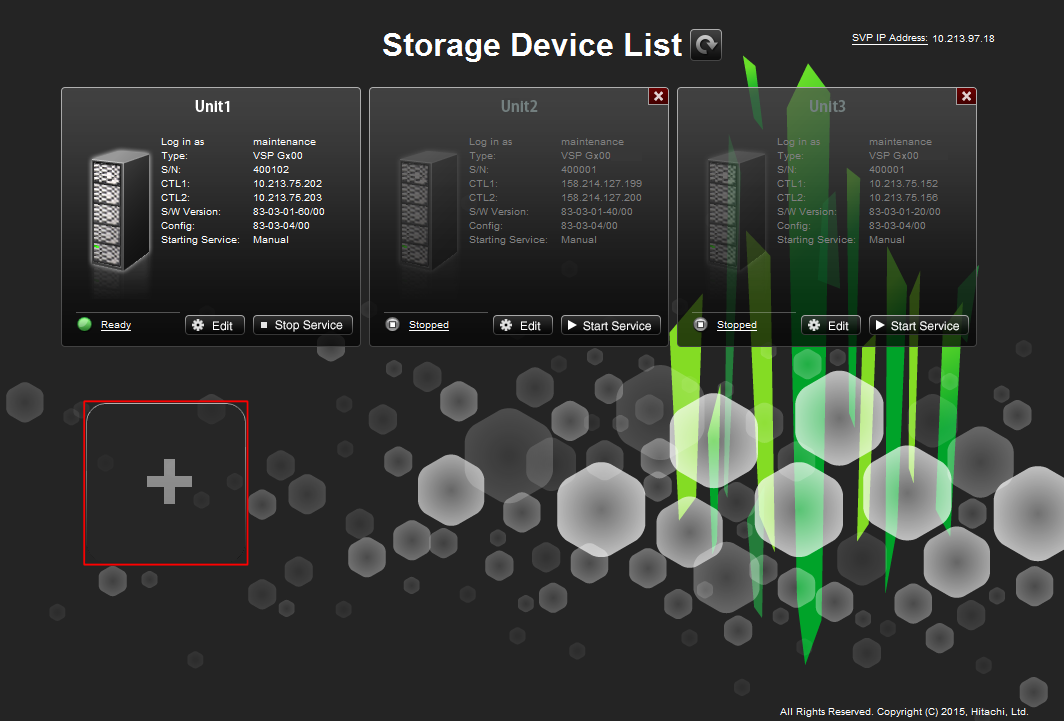
Task: Open the Ready link for Unit1
Action: point(116,325)
